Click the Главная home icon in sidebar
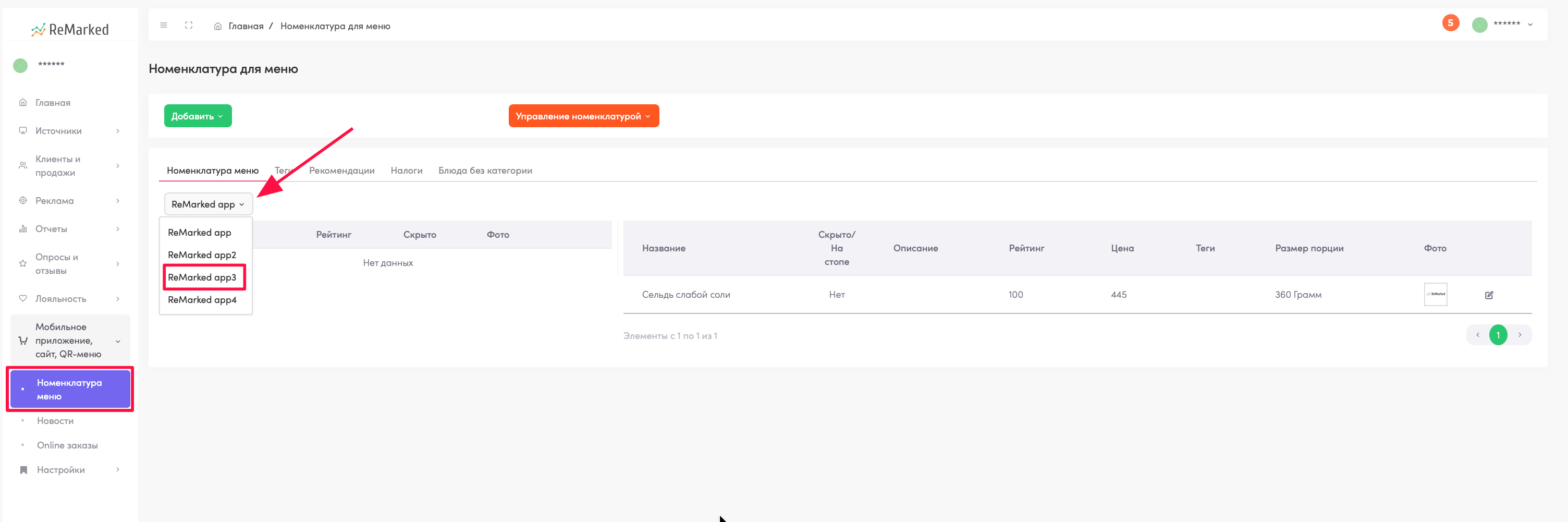 click(23, 102)
